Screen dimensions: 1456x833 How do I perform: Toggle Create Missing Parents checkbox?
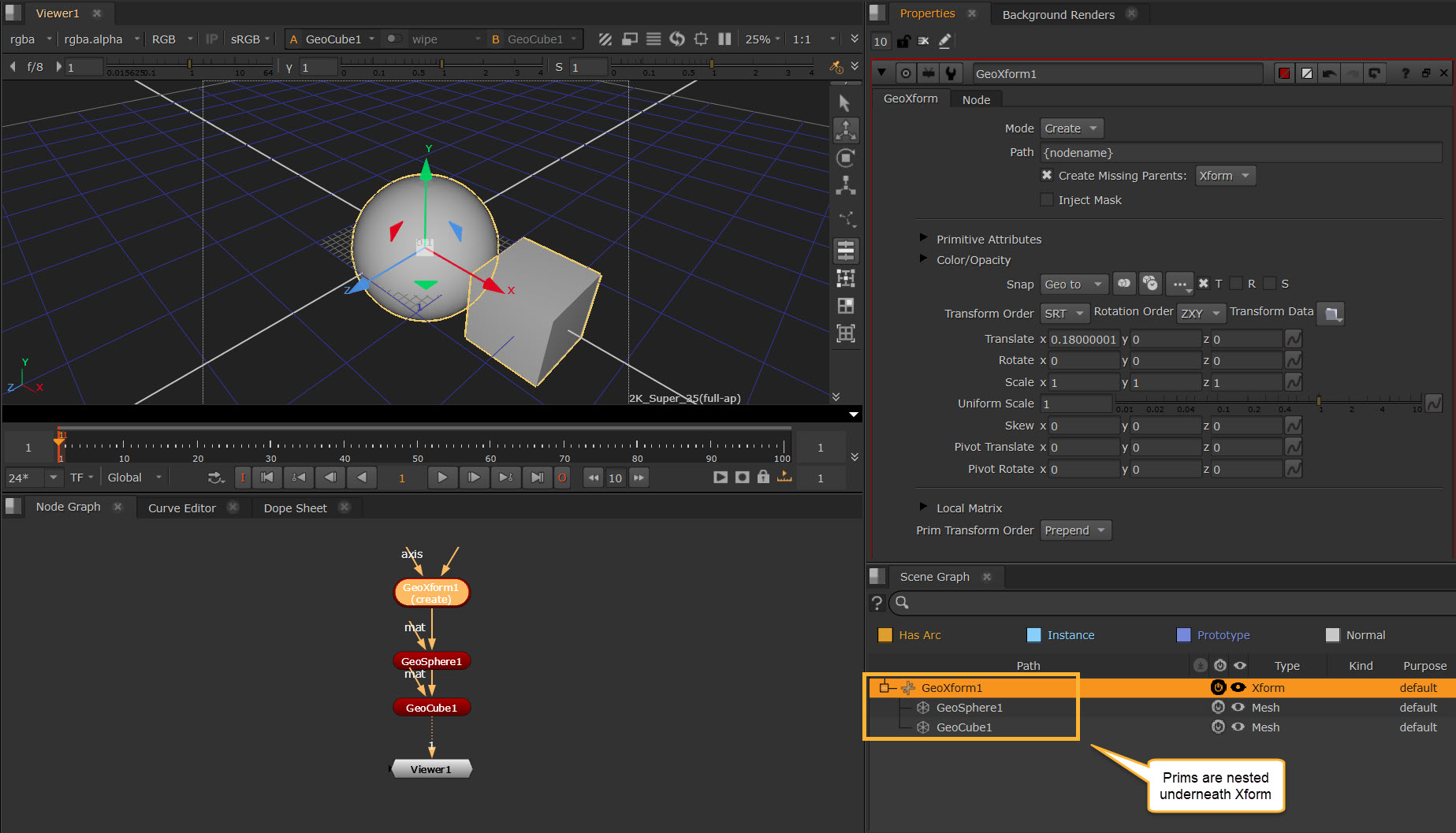(1047, 176)
